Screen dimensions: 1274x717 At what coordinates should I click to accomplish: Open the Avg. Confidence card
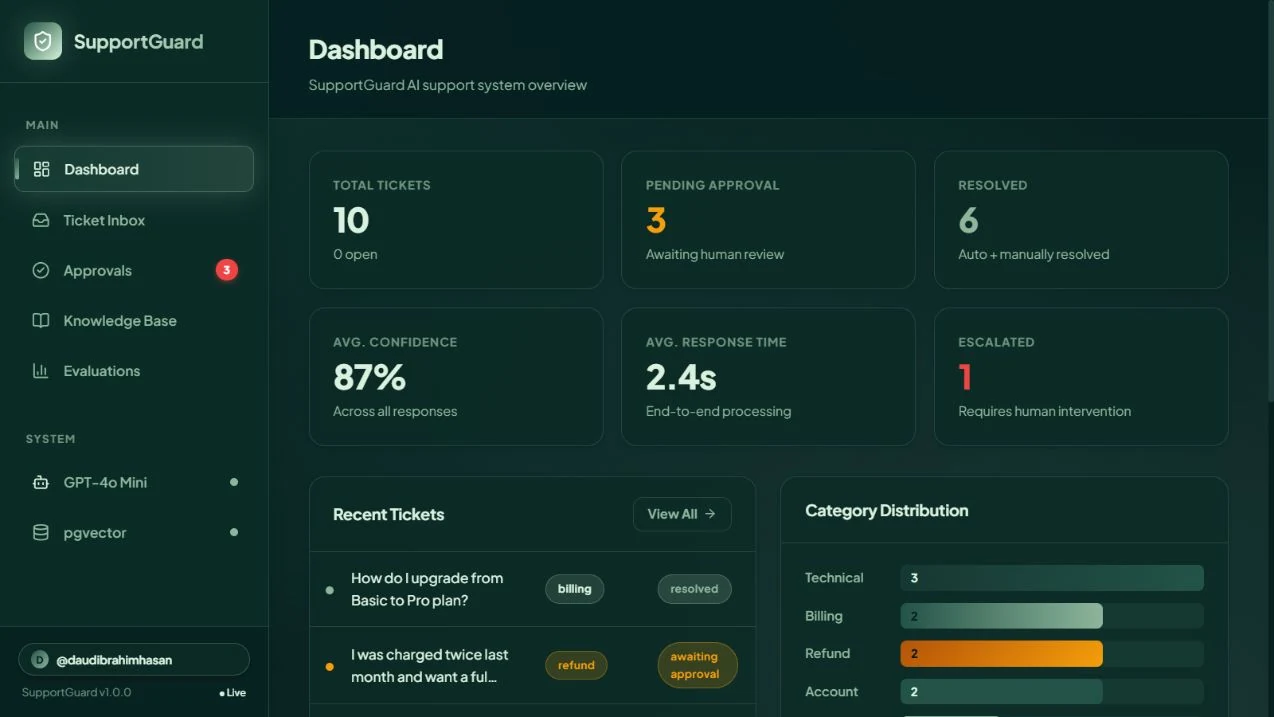pos(456,377)
